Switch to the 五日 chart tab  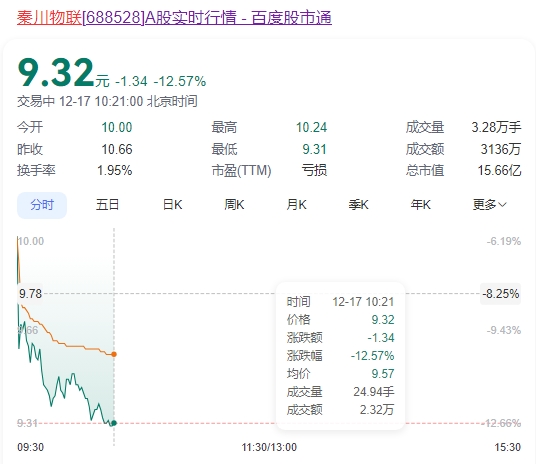pyautogui.click(x=107, y=205)
